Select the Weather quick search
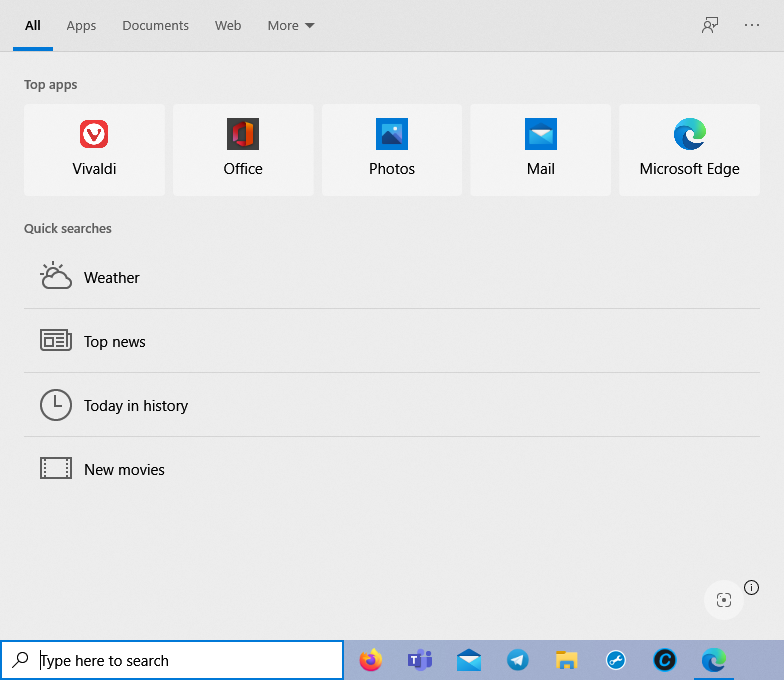The image size is (784, 680). click(392, 277)
